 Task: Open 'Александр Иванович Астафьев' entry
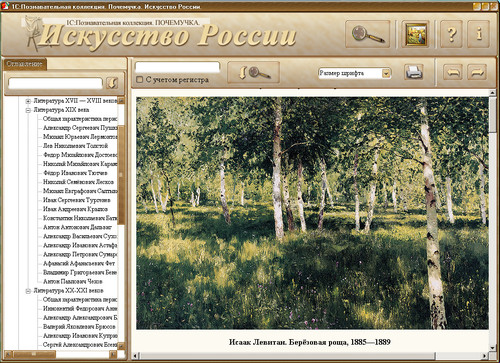80,245
